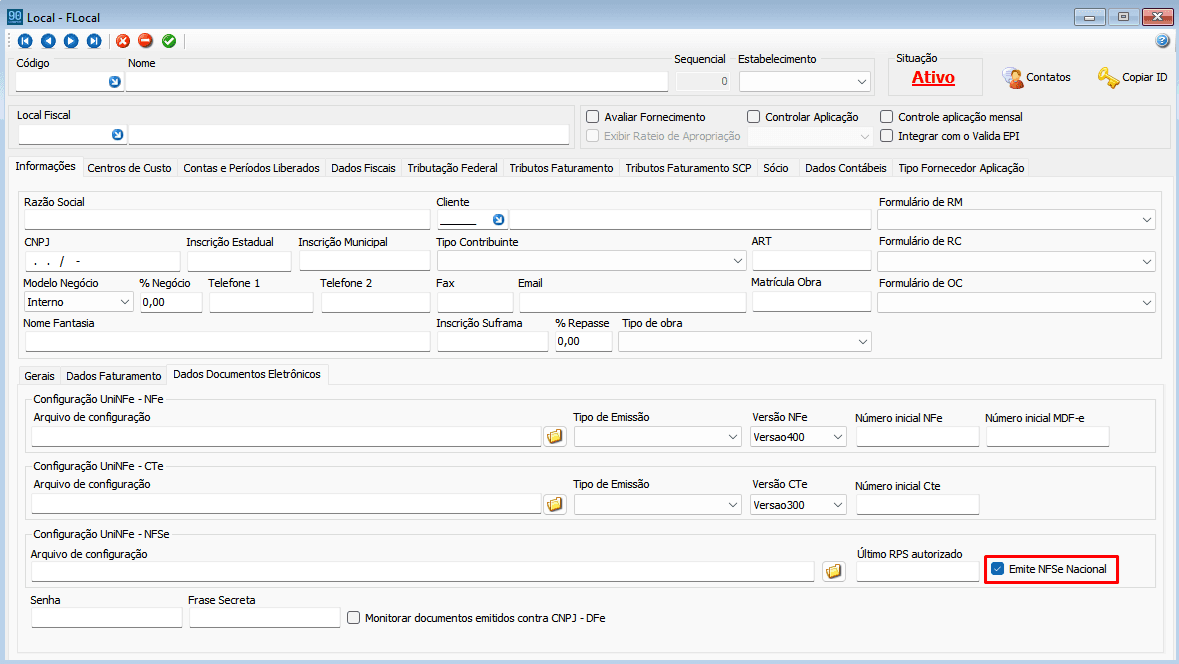Expand the Tipo de obra dropdown
The image size is (1179, 664).
tap(862, 341)
